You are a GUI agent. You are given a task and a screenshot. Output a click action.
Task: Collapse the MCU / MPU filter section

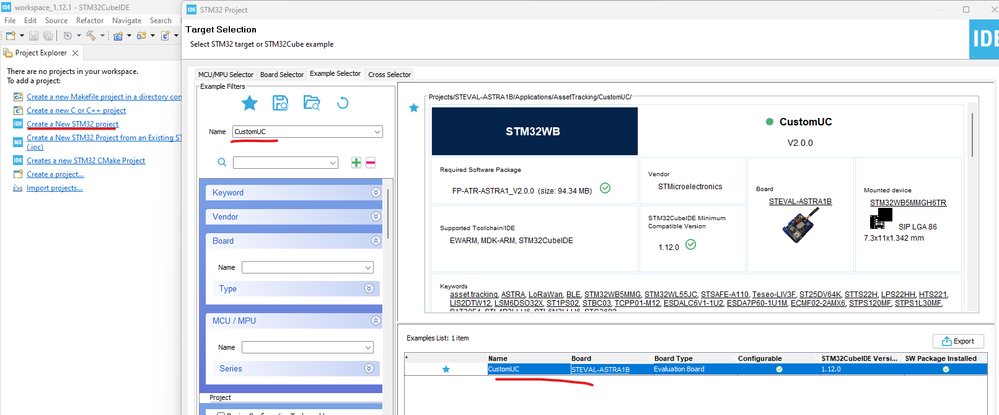point(375,321)
